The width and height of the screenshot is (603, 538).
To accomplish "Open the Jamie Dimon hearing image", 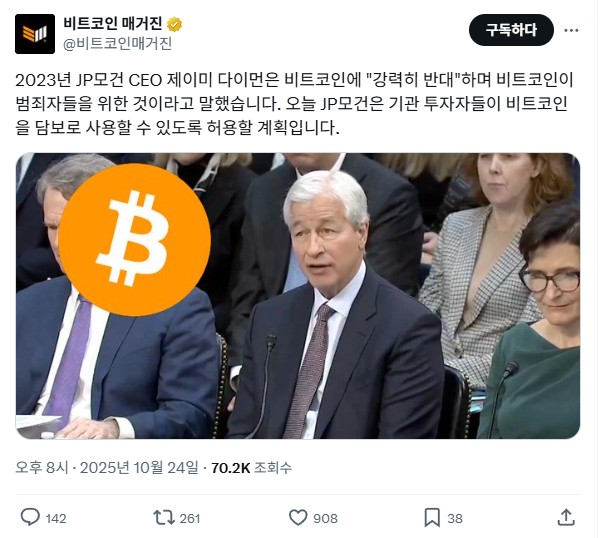I will coord(298,296).
